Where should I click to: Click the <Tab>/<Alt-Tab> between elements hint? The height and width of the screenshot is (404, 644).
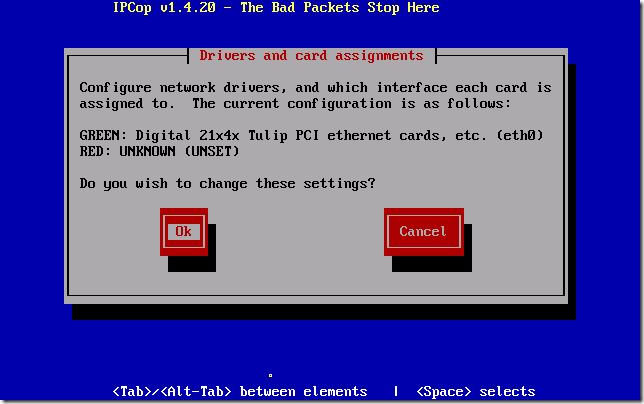pyautogui.click(x=240, y=391)
